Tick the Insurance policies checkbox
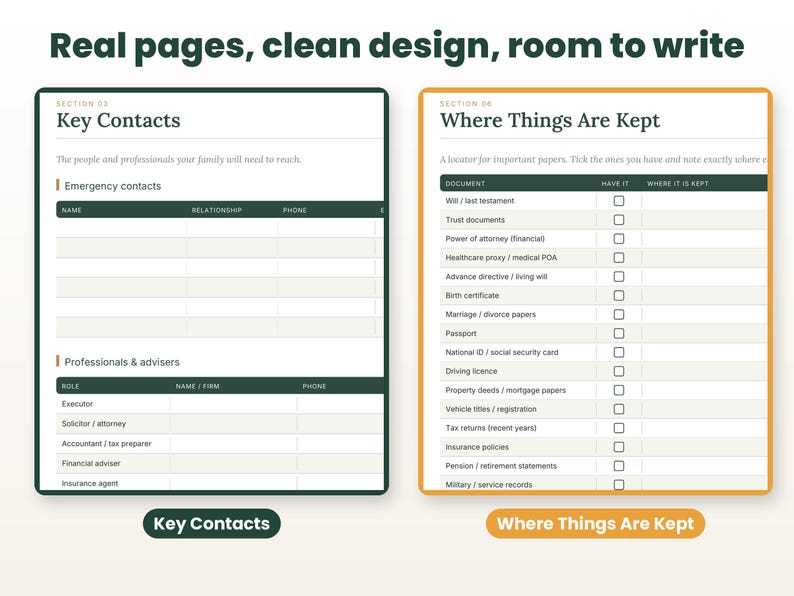The image size is (794, 596). coord(618,447)
